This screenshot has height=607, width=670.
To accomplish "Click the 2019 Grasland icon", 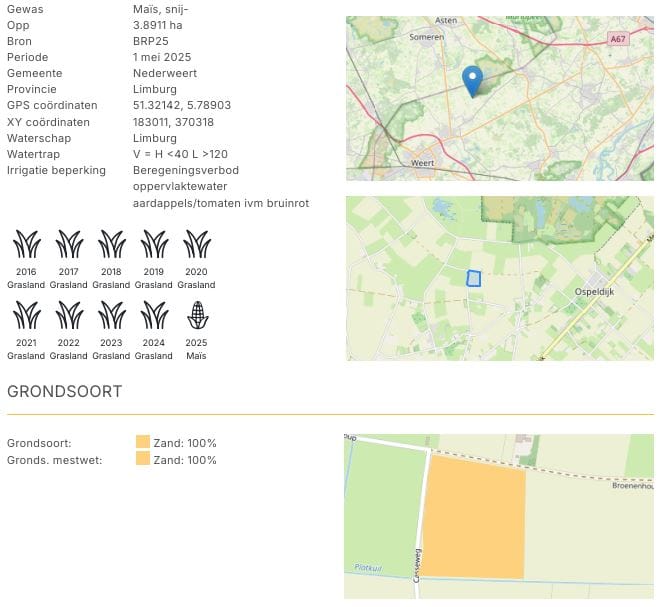I will click(154, 244).
